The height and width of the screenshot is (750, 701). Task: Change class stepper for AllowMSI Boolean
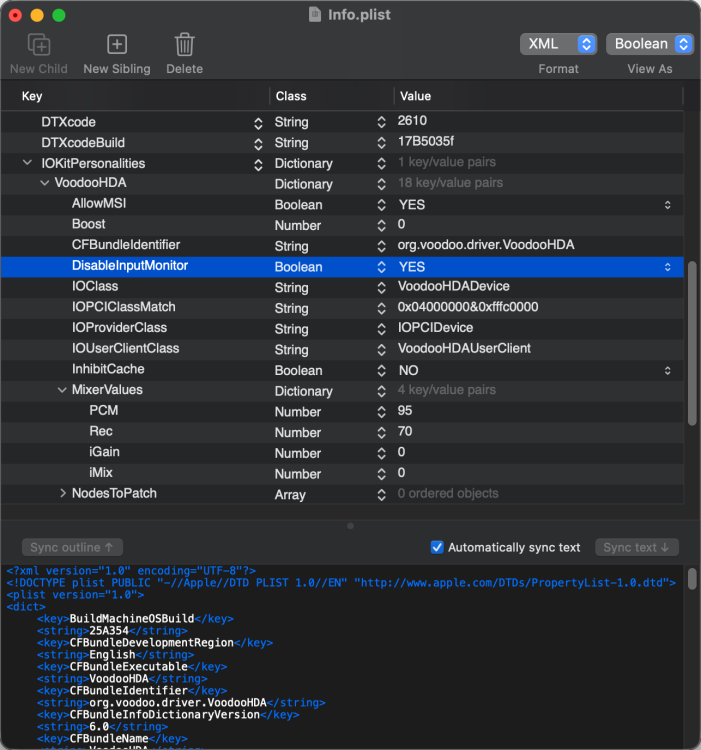point(381,205)
